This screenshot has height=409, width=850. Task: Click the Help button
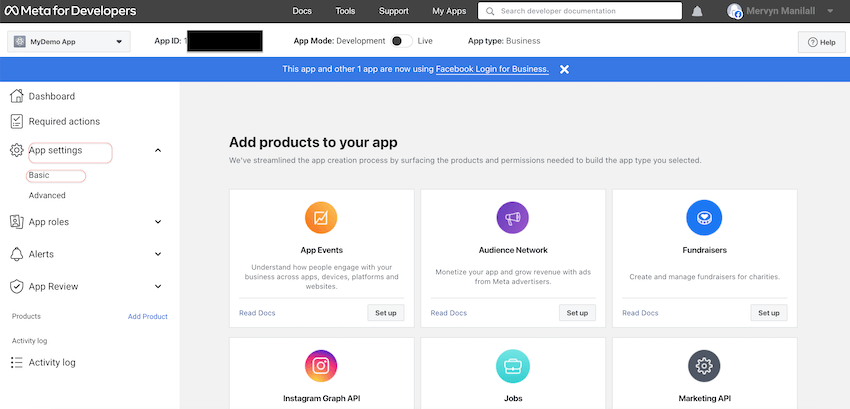821,42
